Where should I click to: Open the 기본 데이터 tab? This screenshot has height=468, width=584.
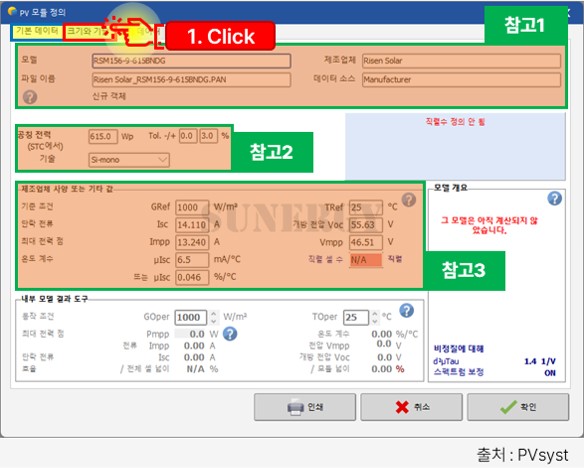(37, 31)
